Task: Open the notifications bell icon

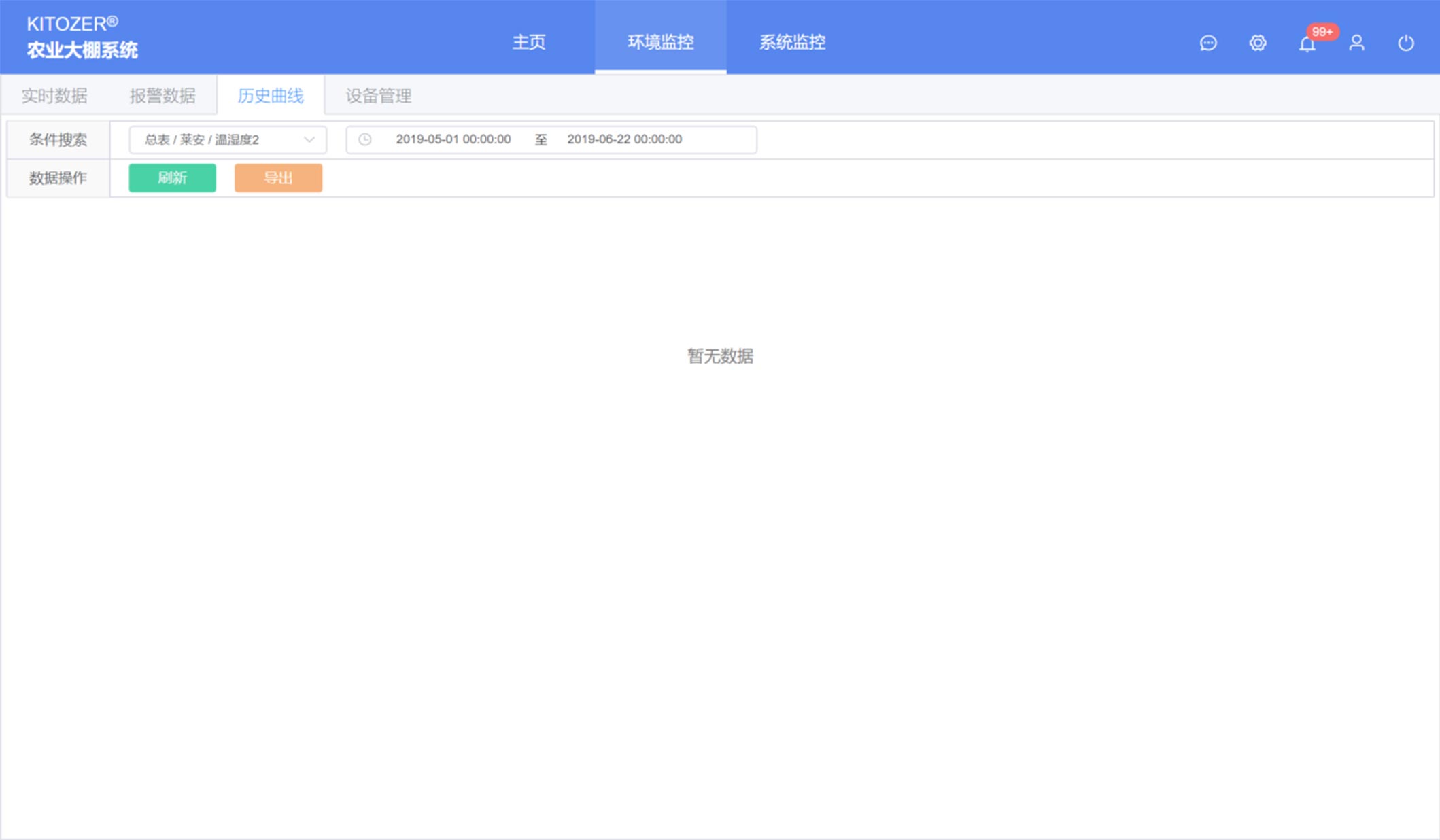Action: tap(1307, 44)
